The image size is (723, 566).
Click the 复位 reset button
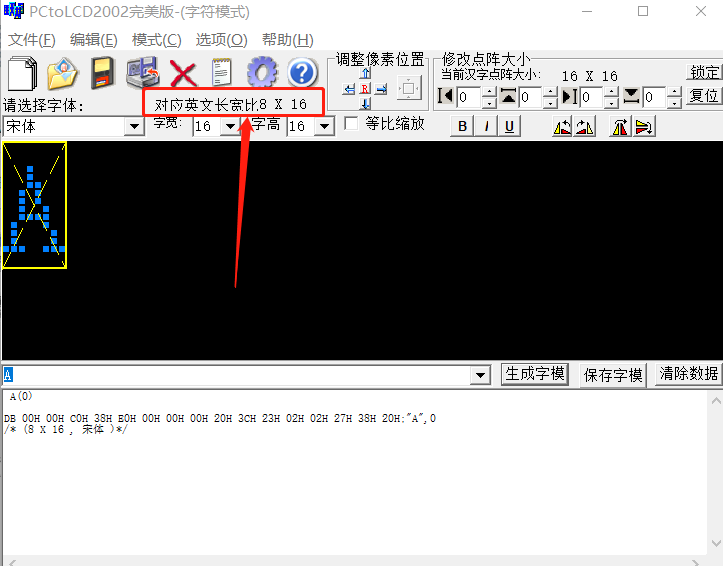(x=704, y=96)
